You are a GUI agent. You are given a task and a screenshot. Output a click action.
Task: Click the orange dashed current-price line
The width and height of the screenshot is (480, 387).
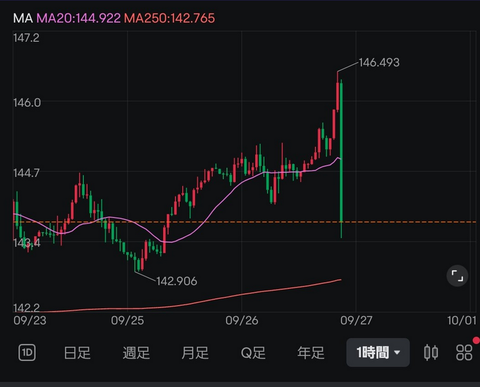click(x=245, y=222)
